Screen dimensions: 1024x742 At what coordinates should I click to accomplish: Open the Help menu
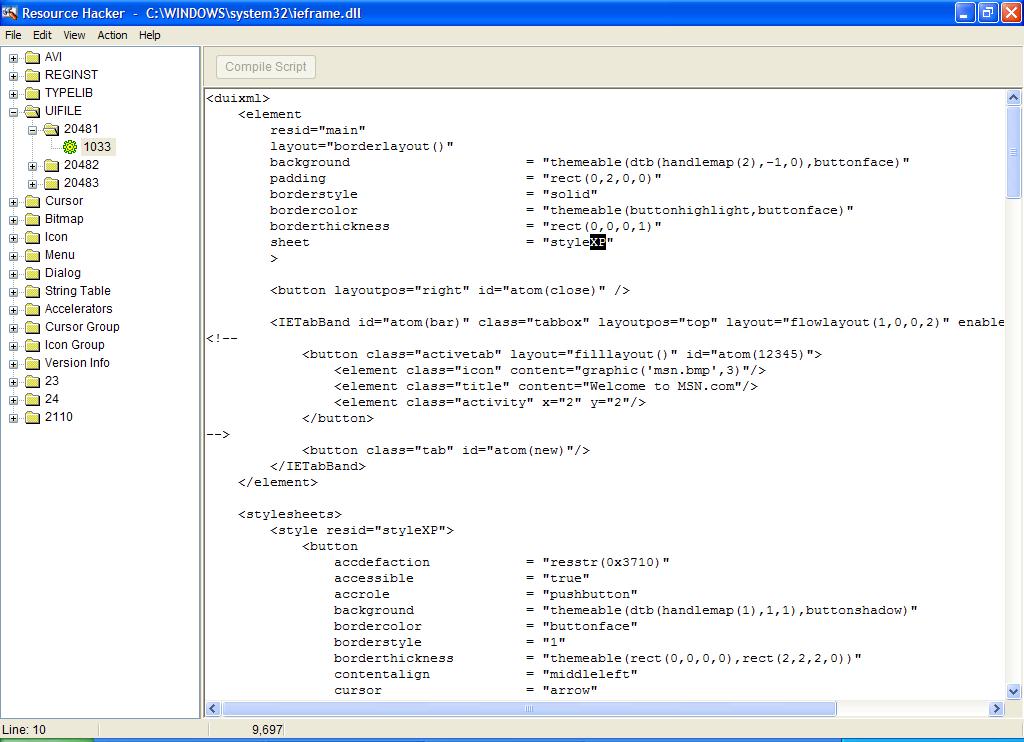(x=150, y=35)
